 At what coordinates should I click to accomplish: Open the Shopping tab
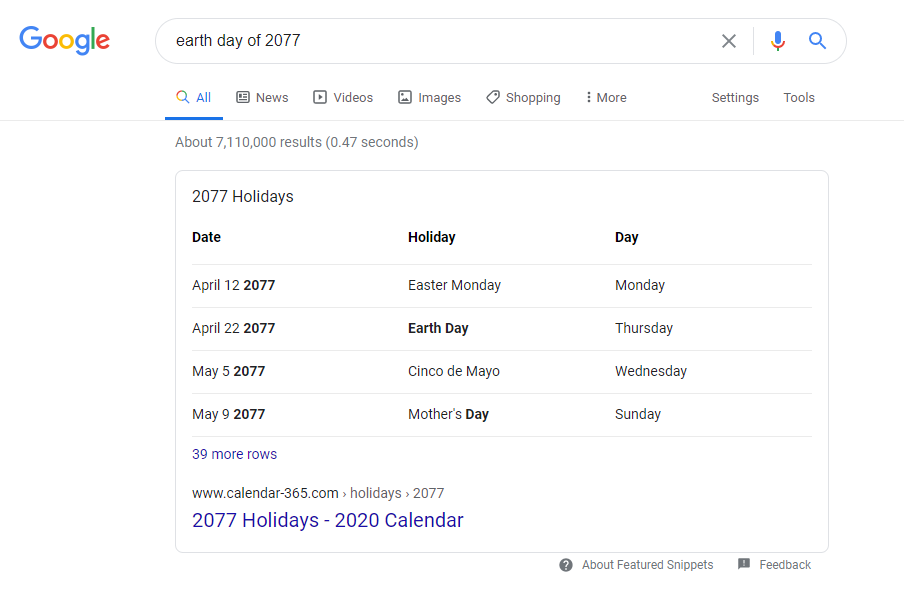coord(523,98)
